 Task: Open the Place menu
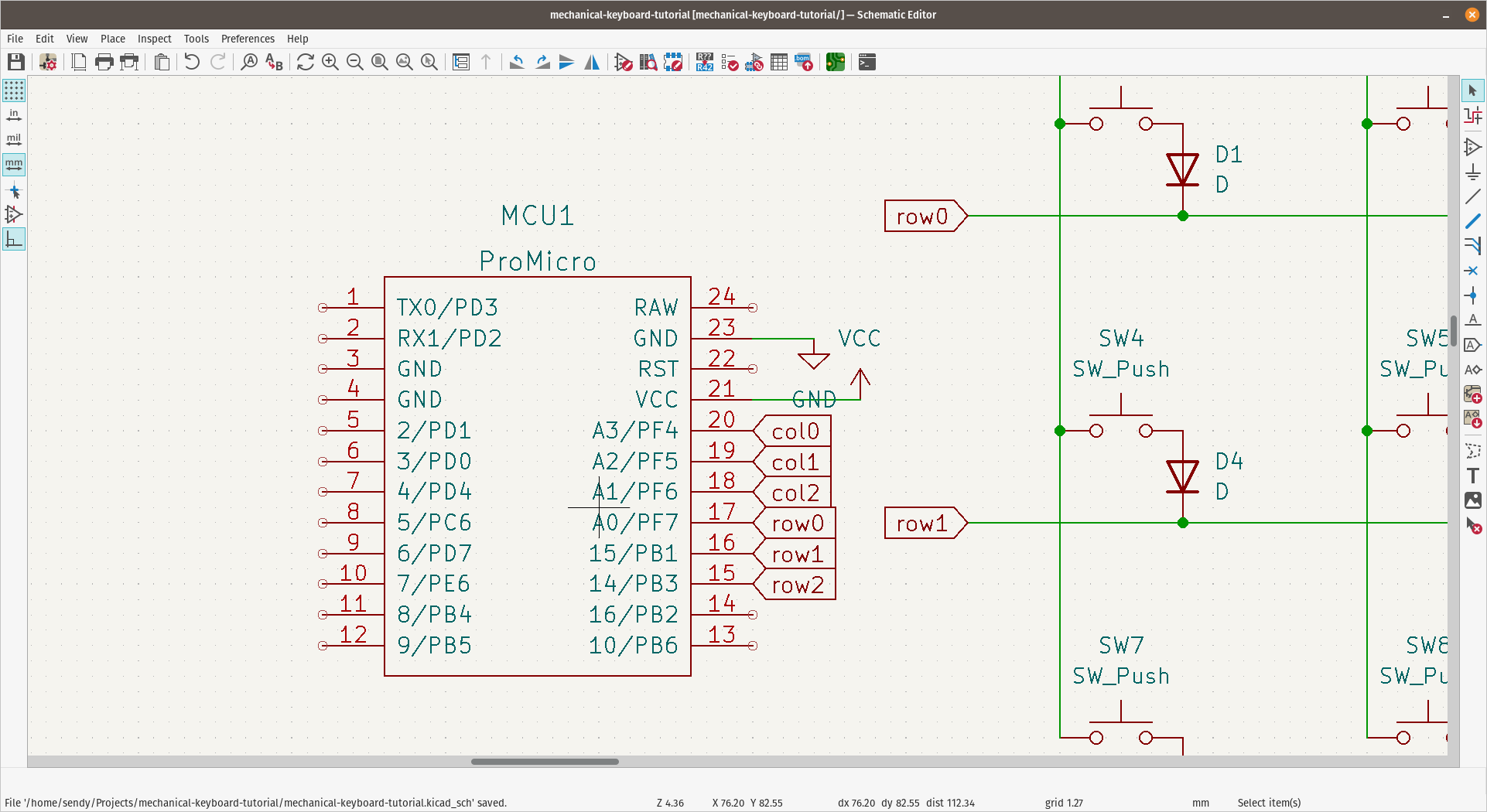(112, 39)
